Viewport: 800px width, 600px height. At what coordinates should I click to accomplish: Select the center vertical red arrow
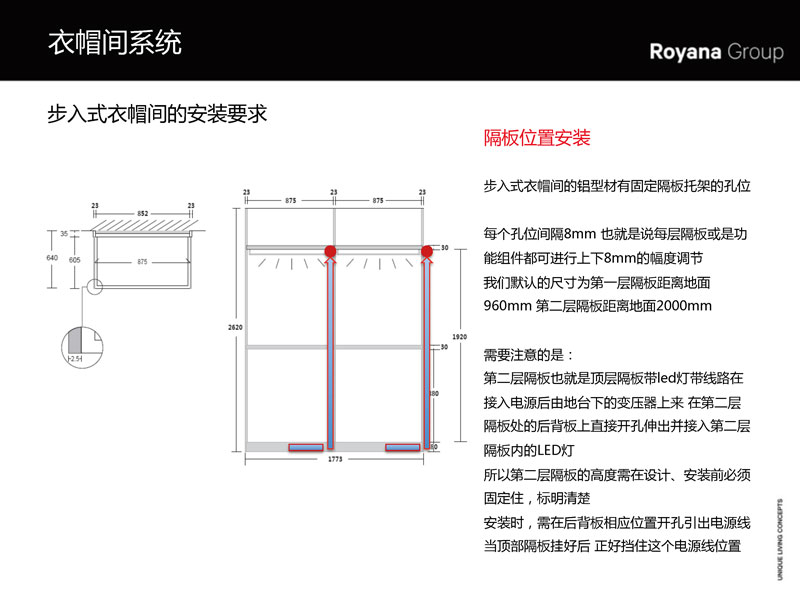328,350
